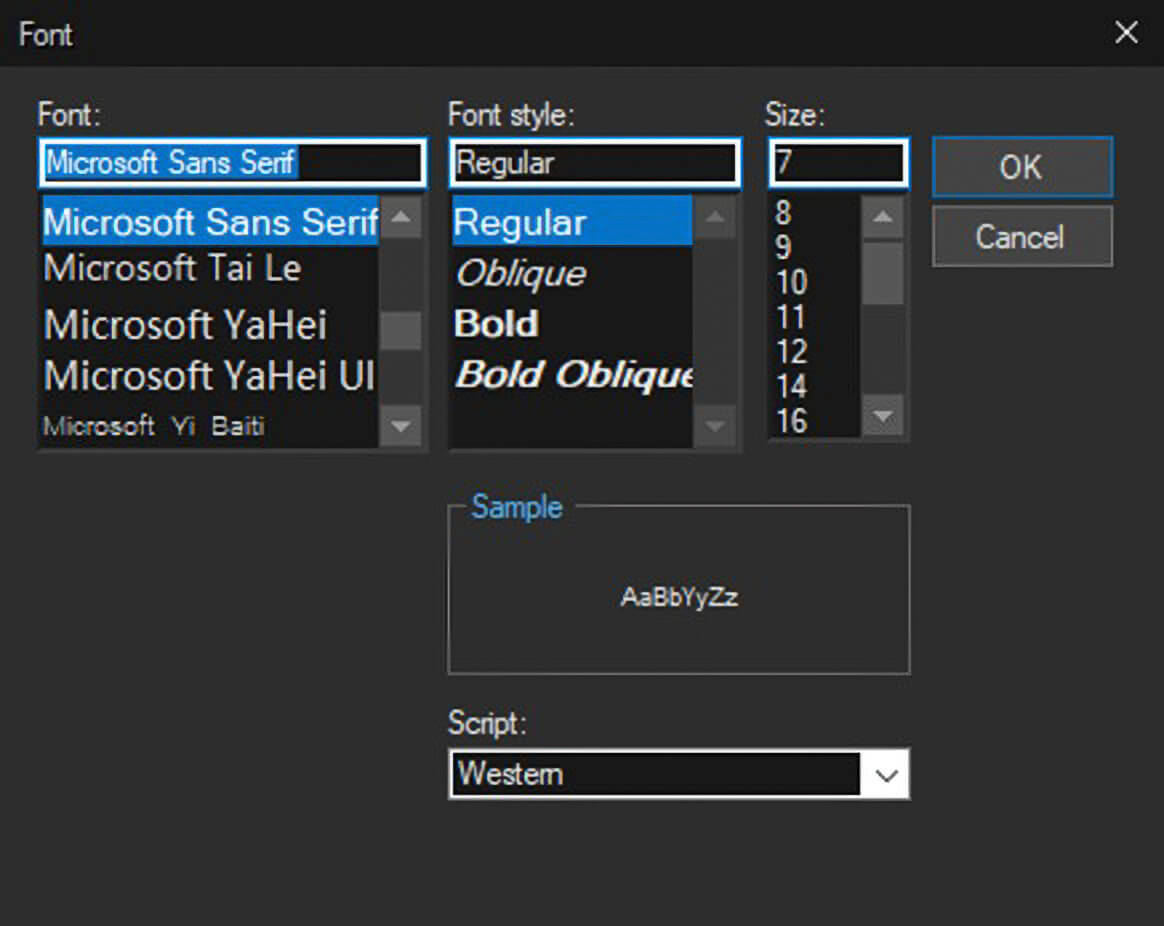Choose the Bold Oblique font style

click(x=572, y=374)
